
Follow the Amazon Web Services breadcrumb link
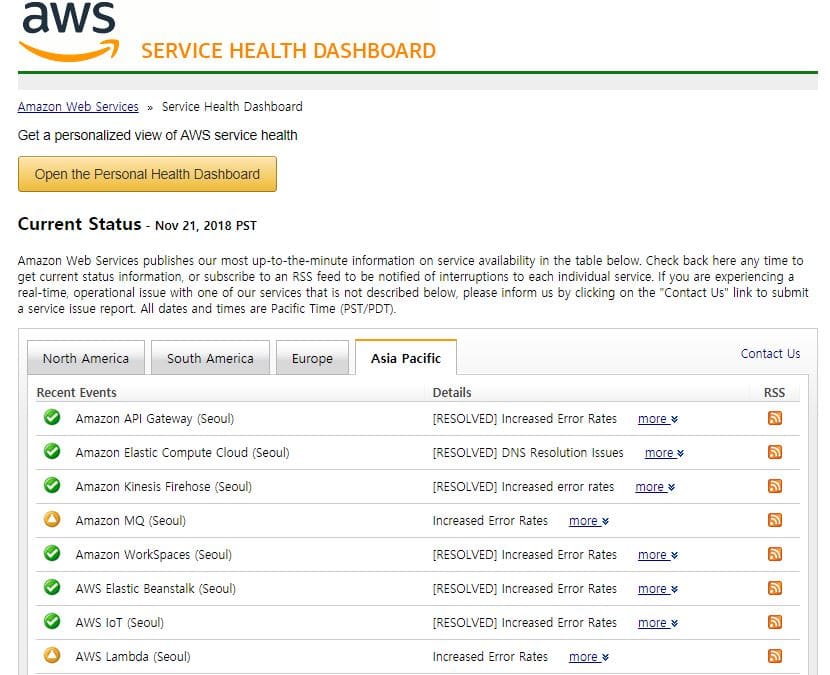pos(78,106)
